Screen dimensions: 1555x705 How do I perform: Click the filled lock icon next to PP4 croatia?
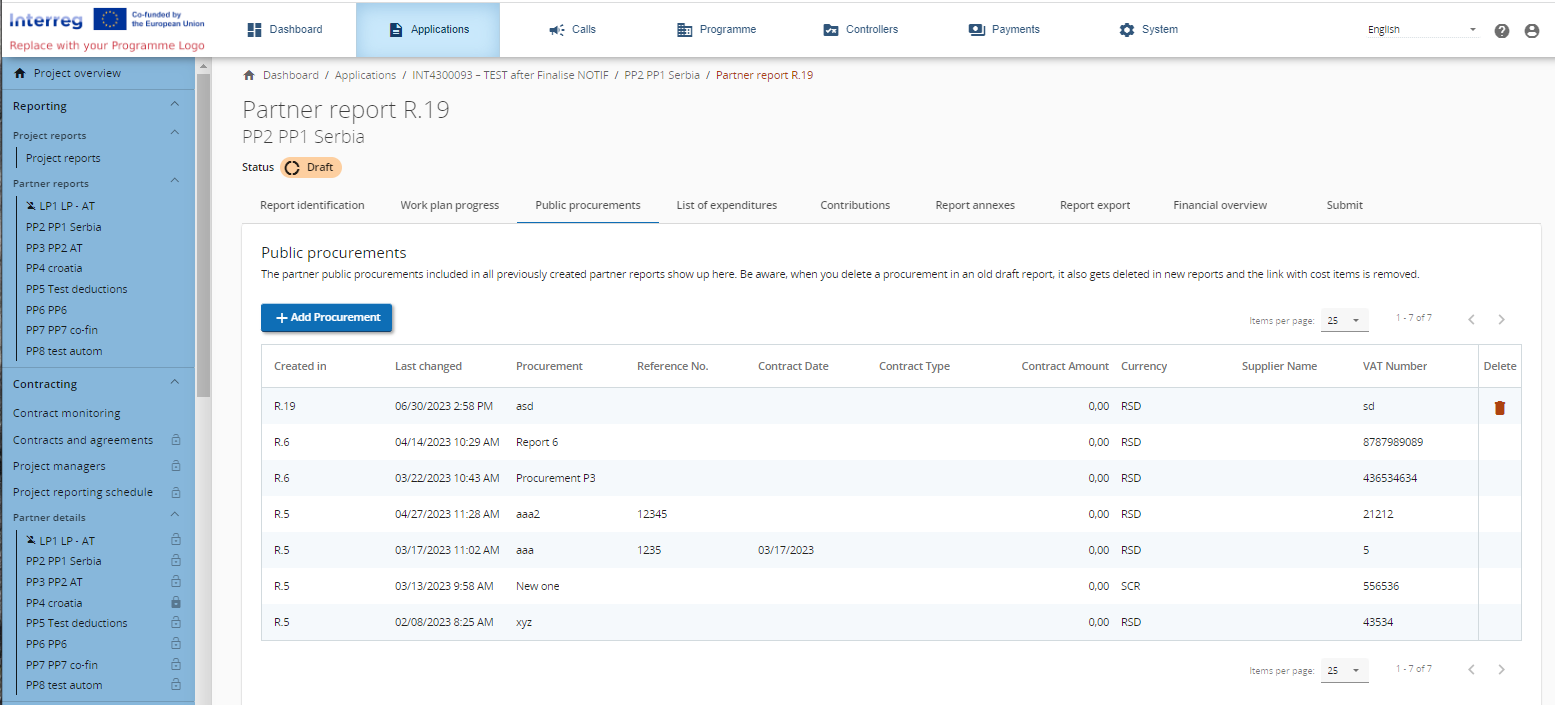coord(176,603)
